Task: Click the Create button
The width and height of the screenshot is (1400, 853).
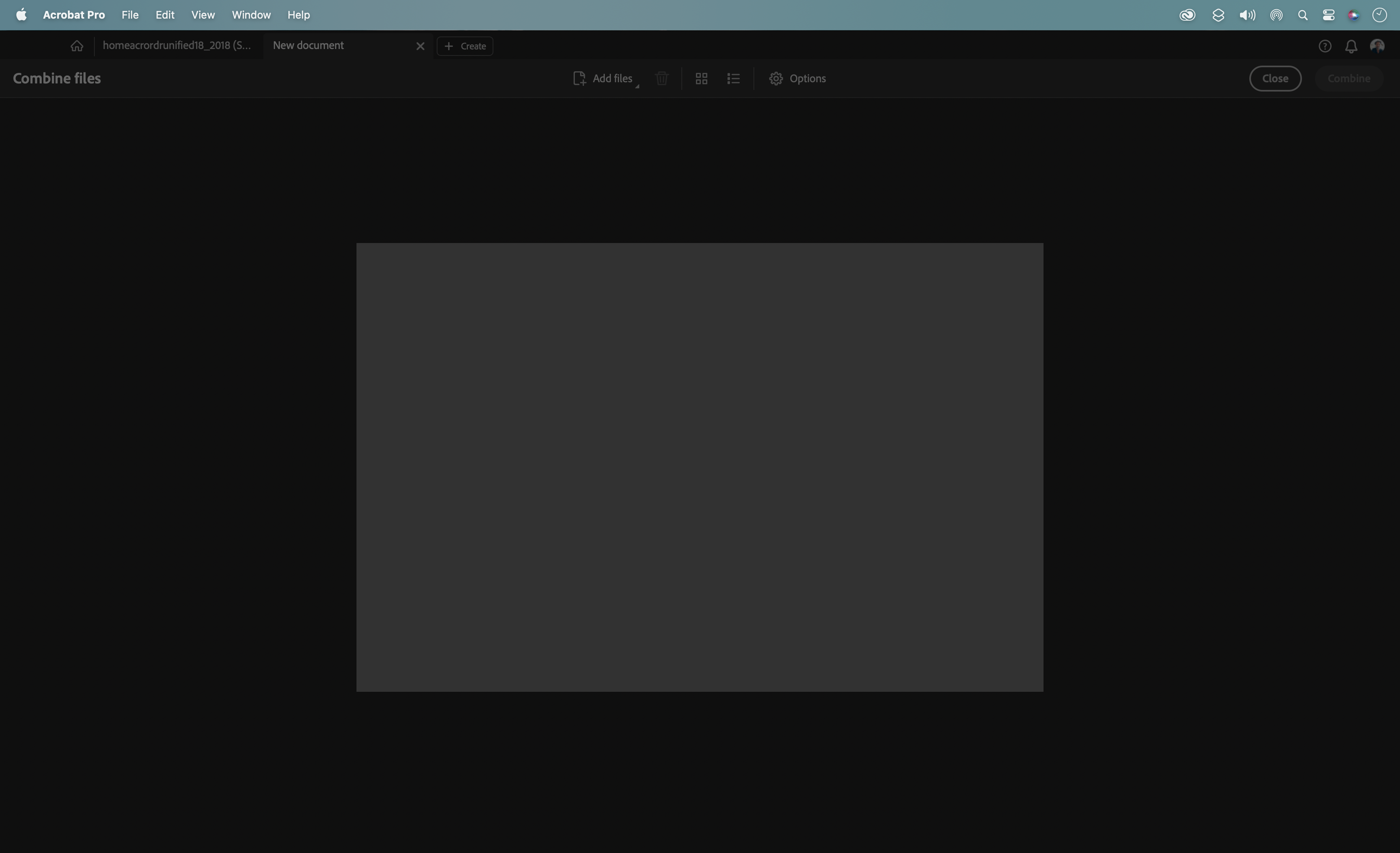Action: tap(465, 46)
